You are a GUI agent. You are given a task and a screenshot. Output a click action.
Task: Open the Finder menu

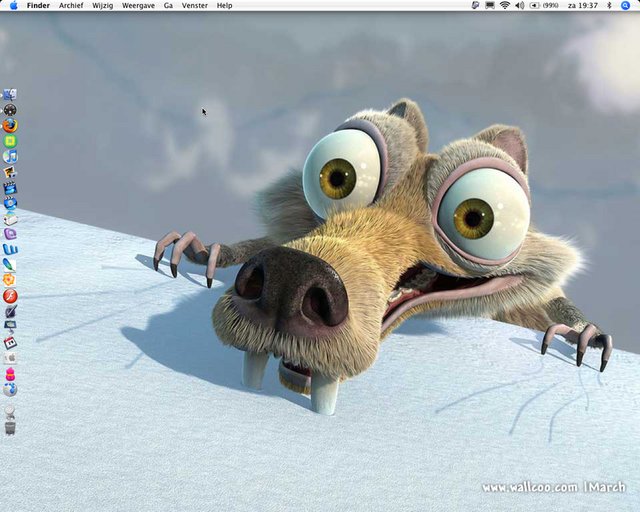coord(38,5)
